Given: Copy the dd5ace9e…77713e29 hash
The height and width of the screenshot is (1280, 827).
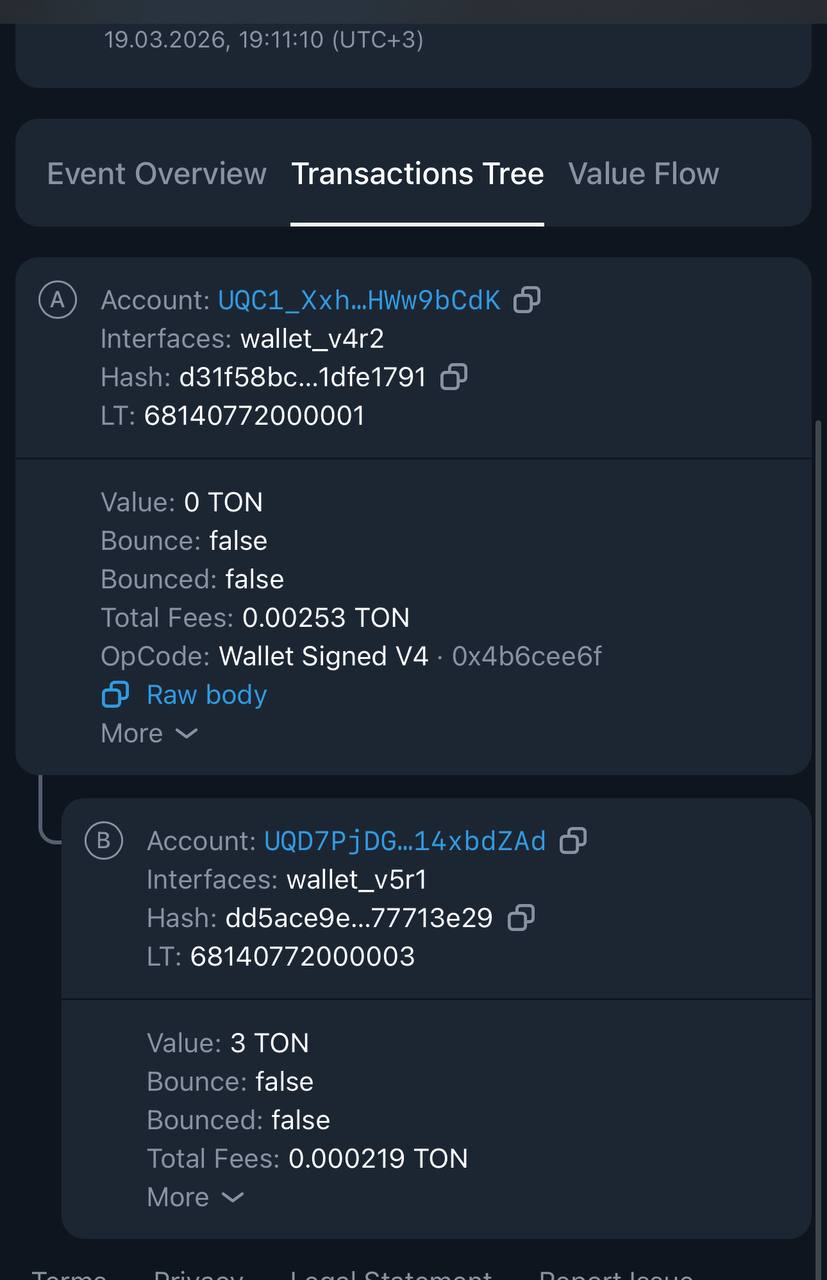Looking at the screenshot, I should click(x=521, y=918).
